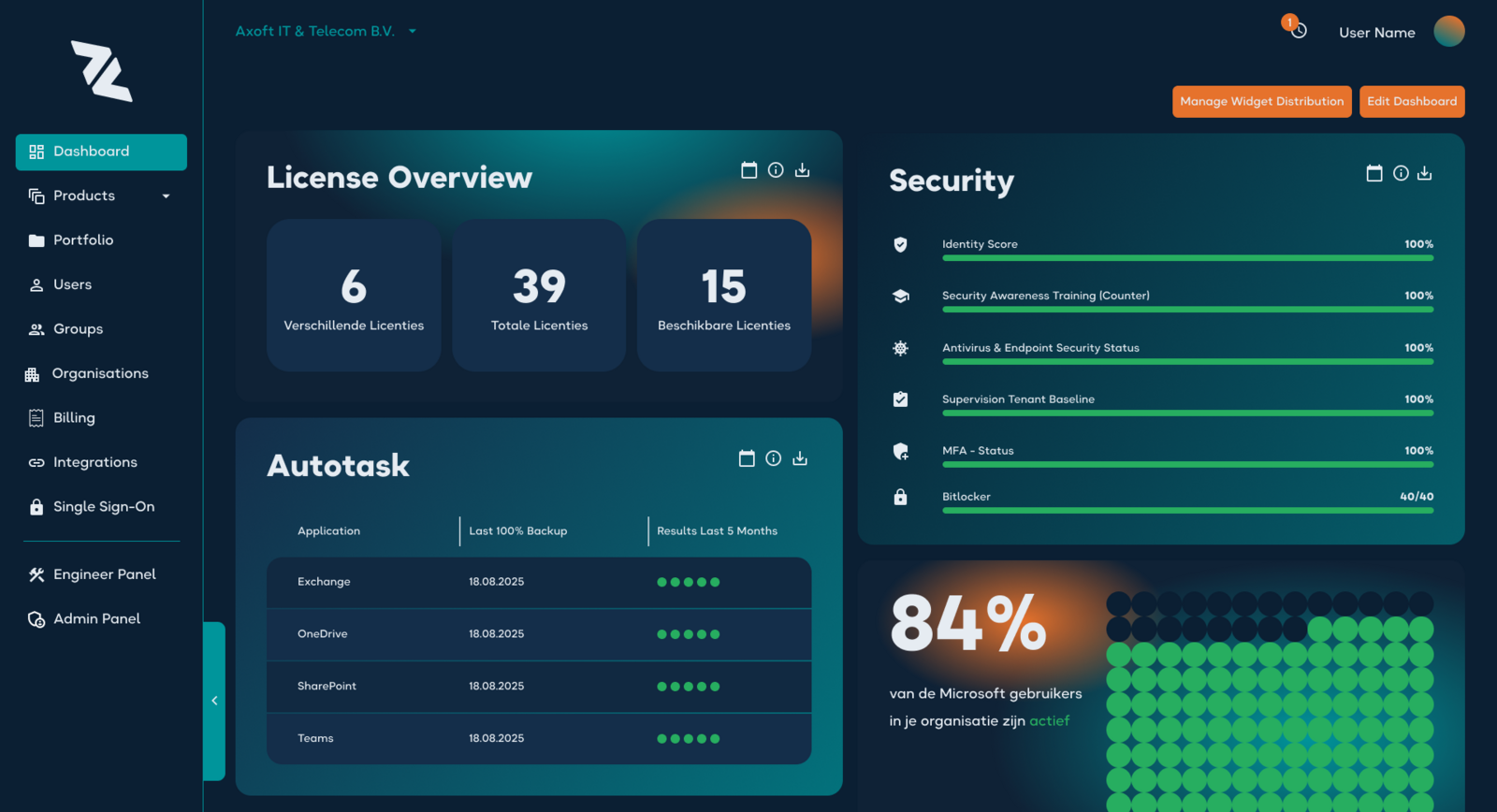
Task: Click the Billing receipt icon in sidebar
Action: coord(36,418)
